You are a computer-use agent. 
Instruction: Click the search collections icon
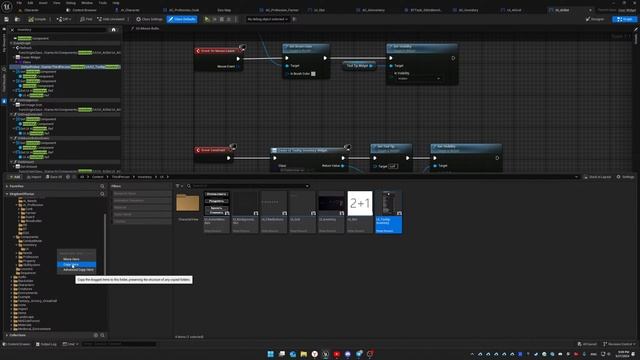tap(102, 336)
